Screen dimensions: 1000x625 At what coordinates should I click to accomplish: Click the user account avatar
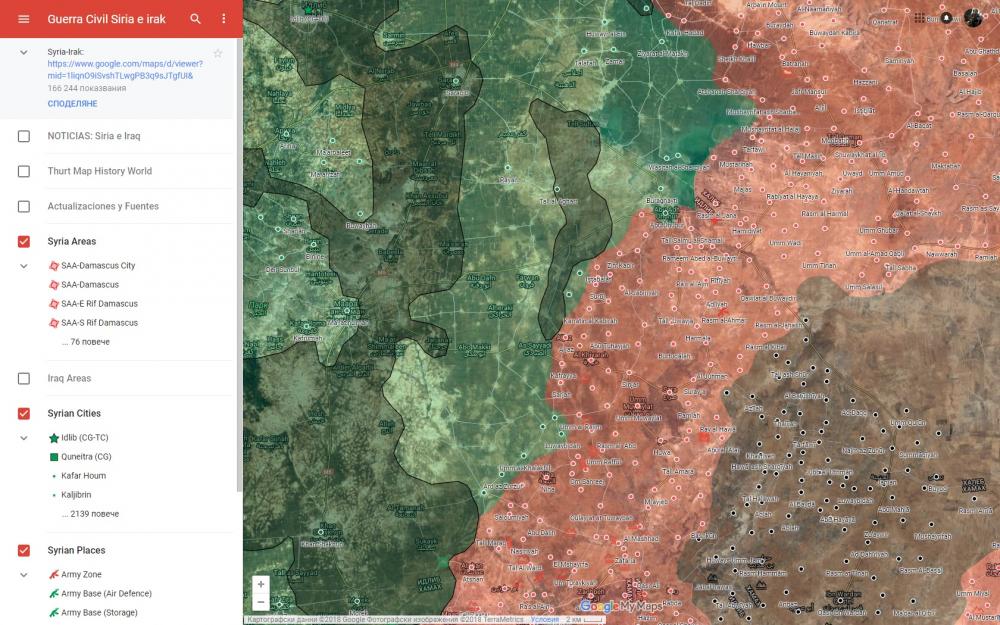(973, 18)
